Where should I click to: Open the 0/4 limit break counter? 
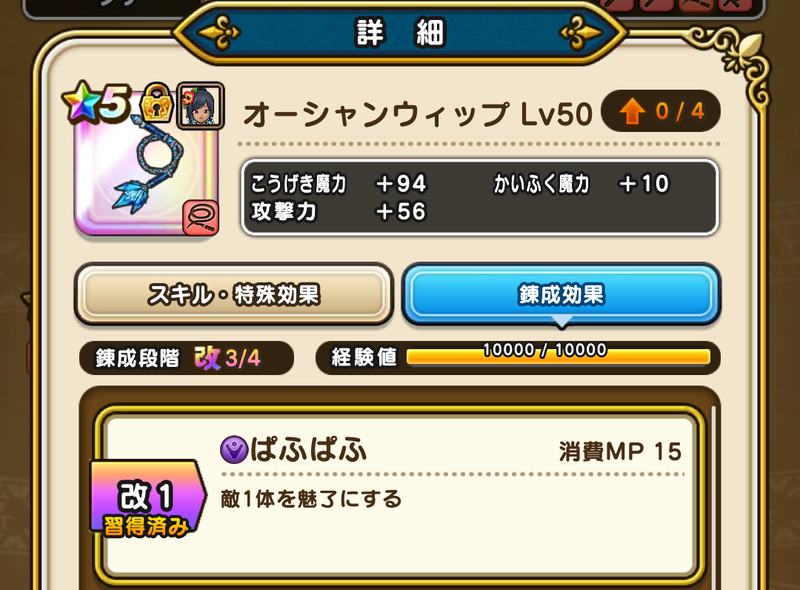[x=661, y=111]
